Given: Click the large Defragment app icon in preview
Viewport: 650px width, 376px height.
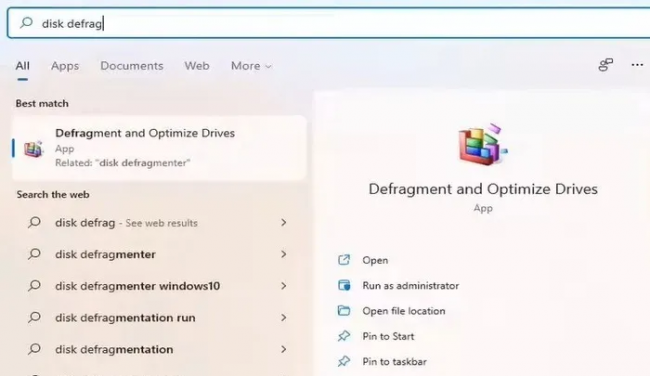Looking at the screenshot, I should (x=483, y=144).
